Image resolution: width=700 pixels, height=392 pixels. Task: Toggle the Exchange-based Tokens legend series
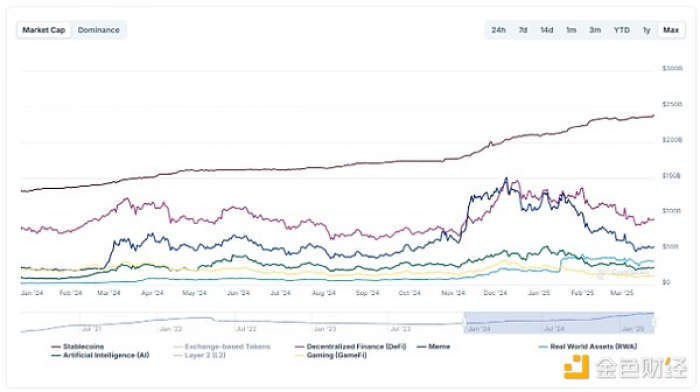pyautogui.click(x=222, y=346)
